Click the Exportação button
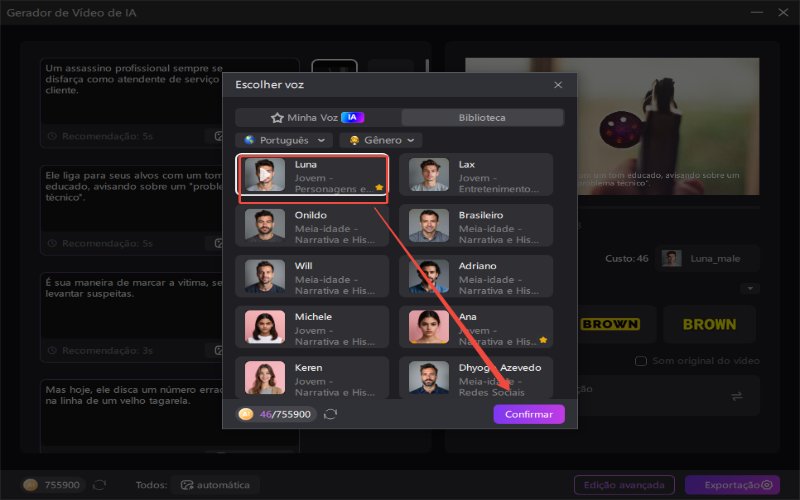This screenshot has height=500, width=800. (732, 485)
